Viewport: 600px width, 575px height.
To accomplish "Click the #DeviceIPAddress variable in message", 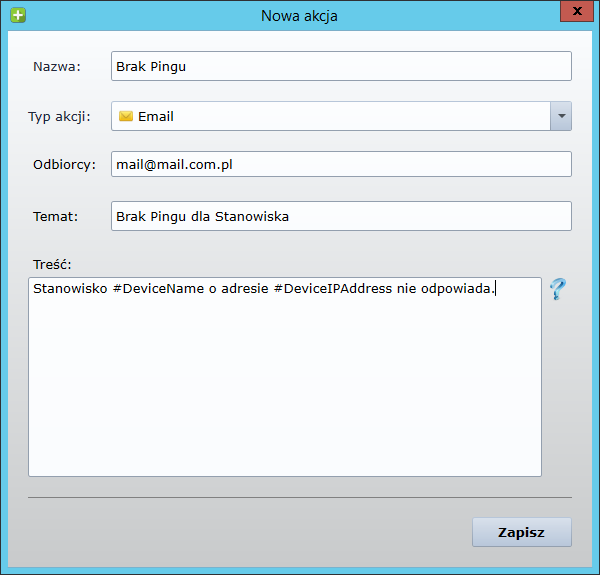I will (332, 290).
